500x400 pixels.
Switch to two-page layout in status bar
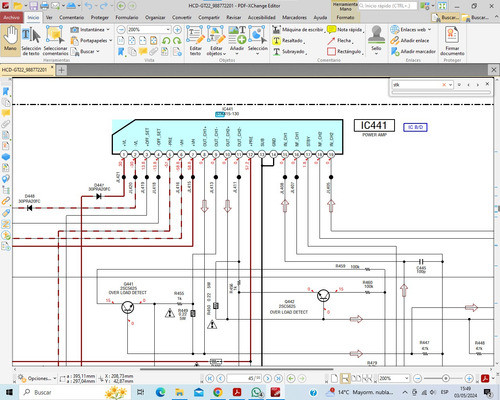click(x=356, y=378)
